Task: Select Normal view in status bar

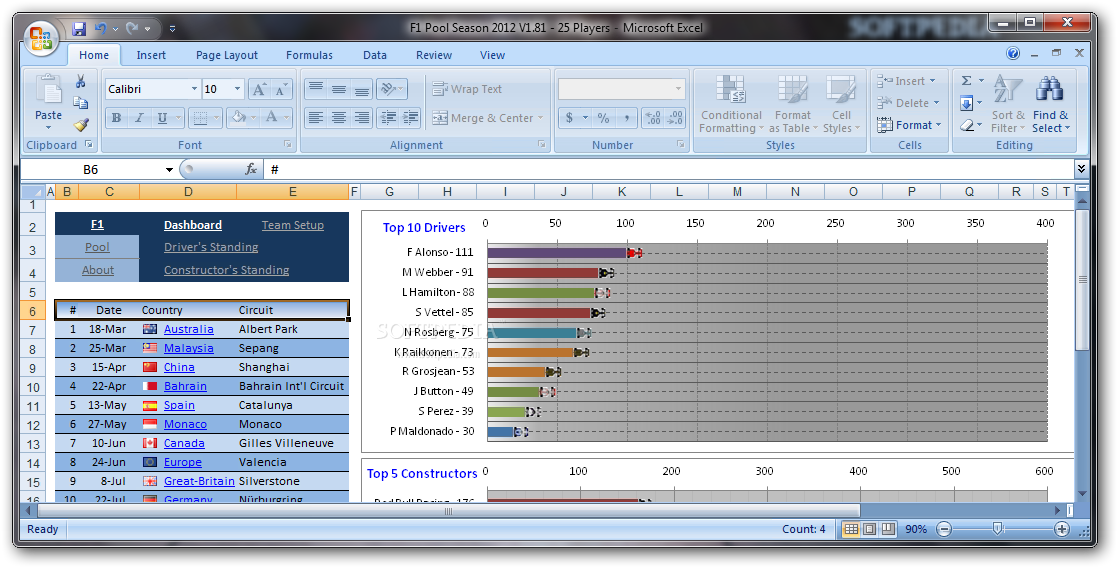Action: (x=851, y=529)
